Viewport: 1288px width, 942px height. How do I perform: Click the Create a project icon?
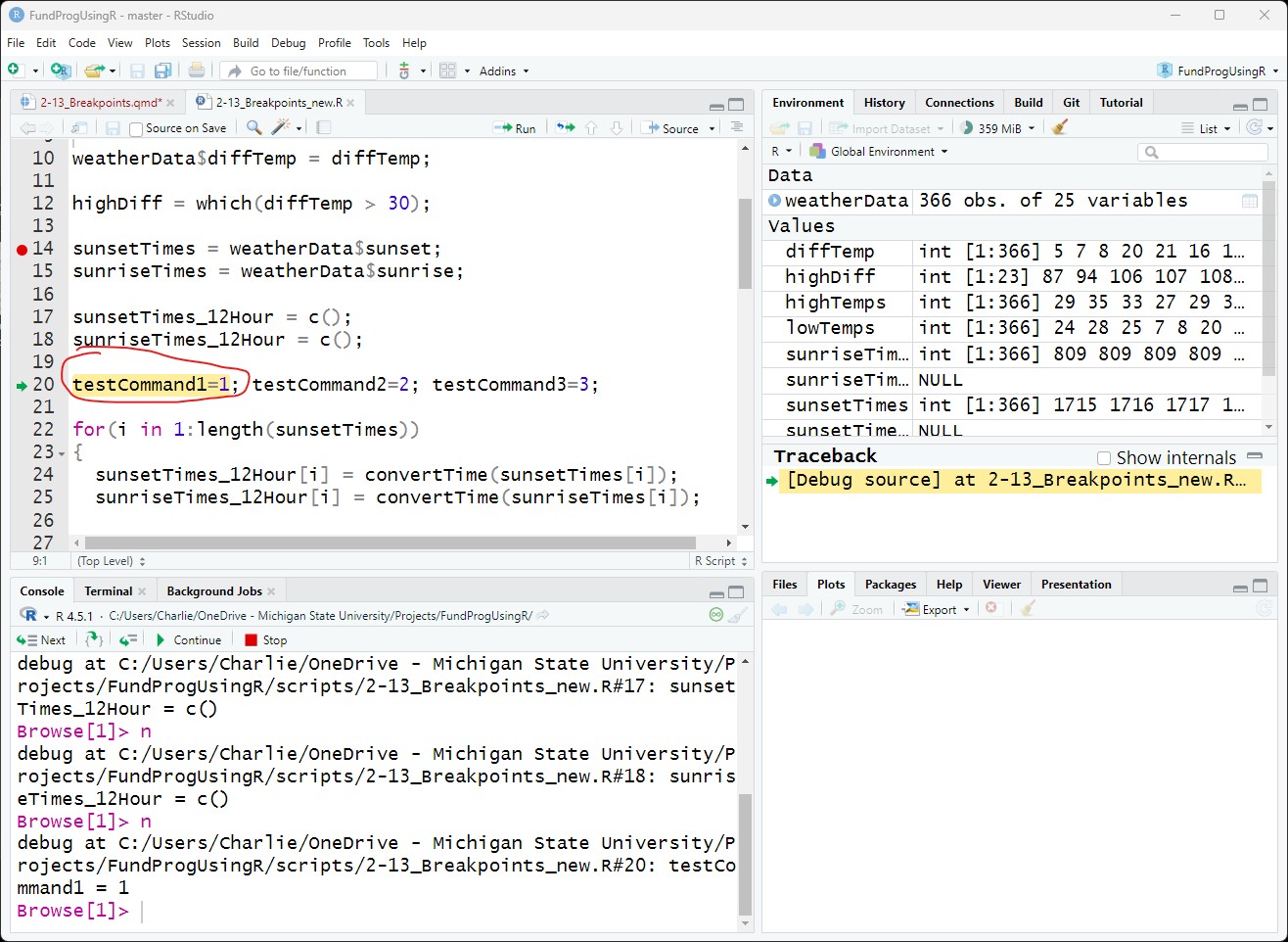coord(60,71)
